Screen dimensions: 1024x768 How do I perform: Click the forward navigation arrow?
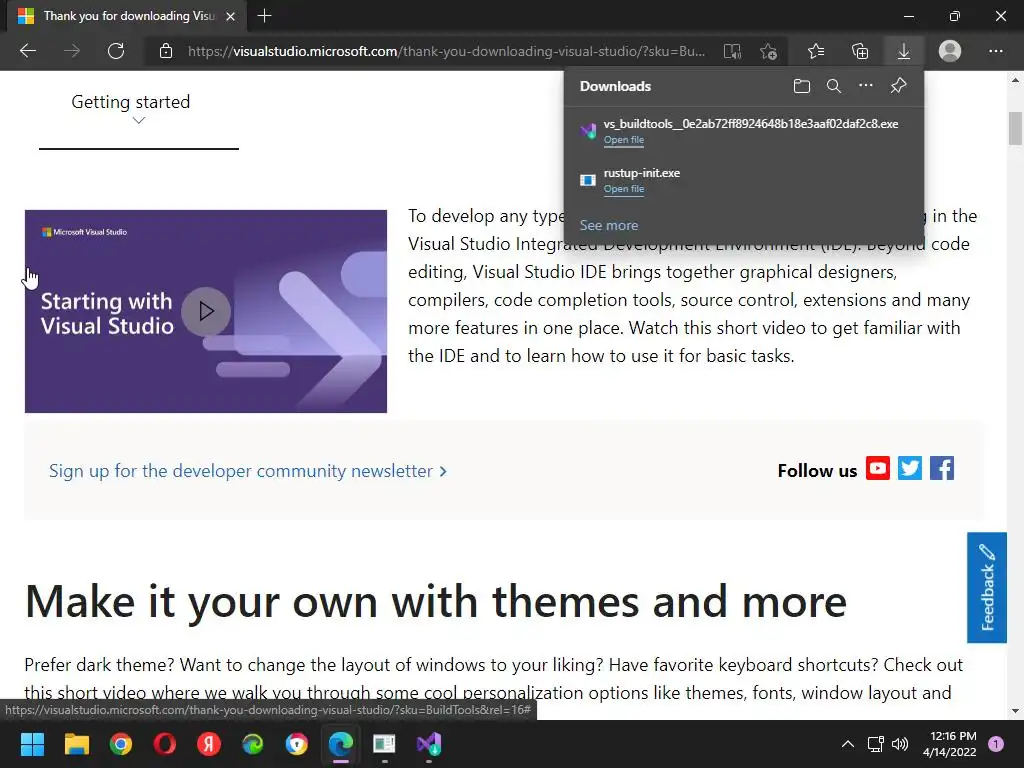tap(72, 51)
